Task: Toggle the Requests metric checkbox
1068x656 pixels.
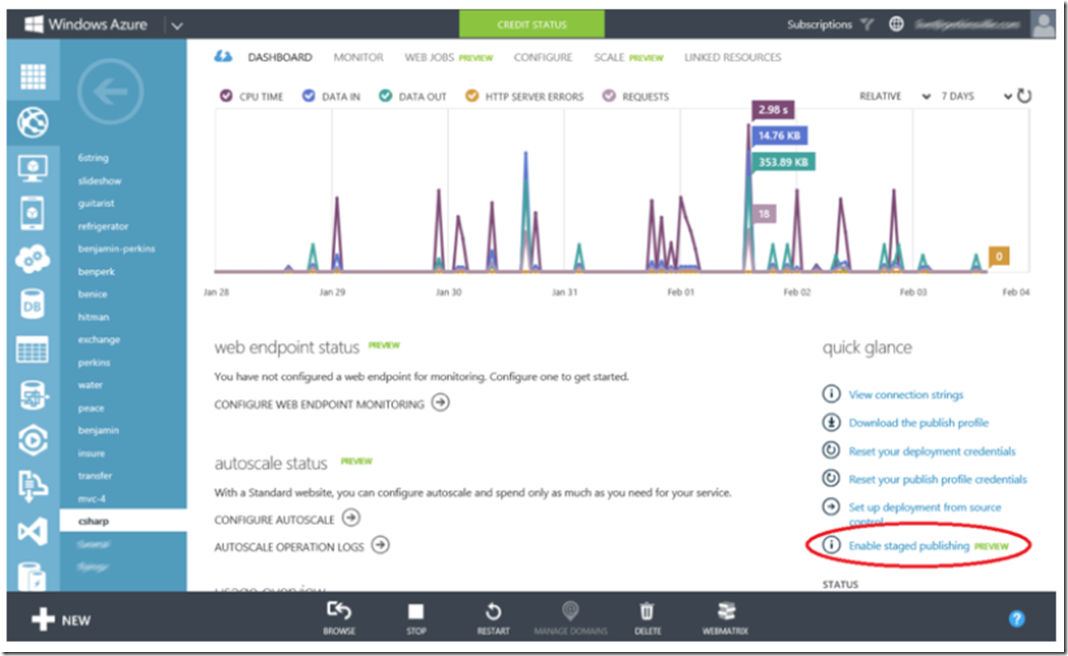Action: pyautogui.click(x=609, y=95)
